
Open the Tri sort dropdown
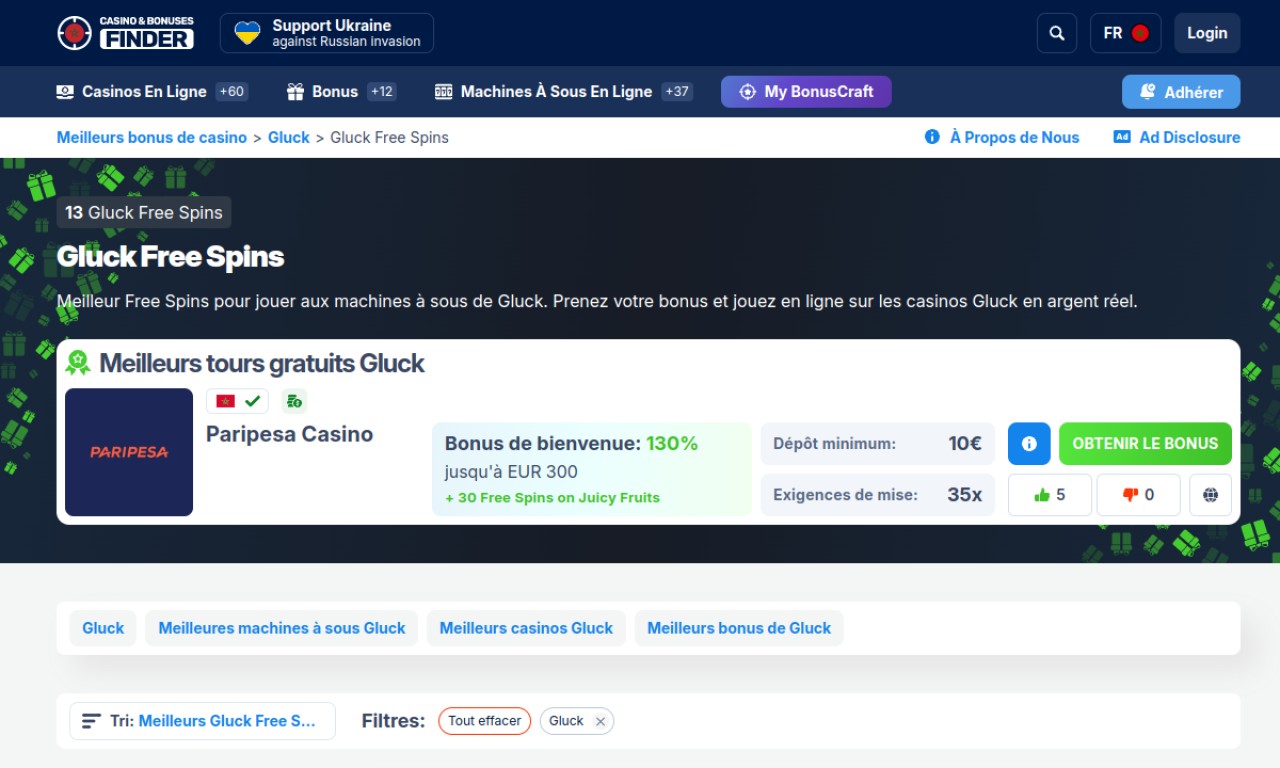click(x=202, y=721)
